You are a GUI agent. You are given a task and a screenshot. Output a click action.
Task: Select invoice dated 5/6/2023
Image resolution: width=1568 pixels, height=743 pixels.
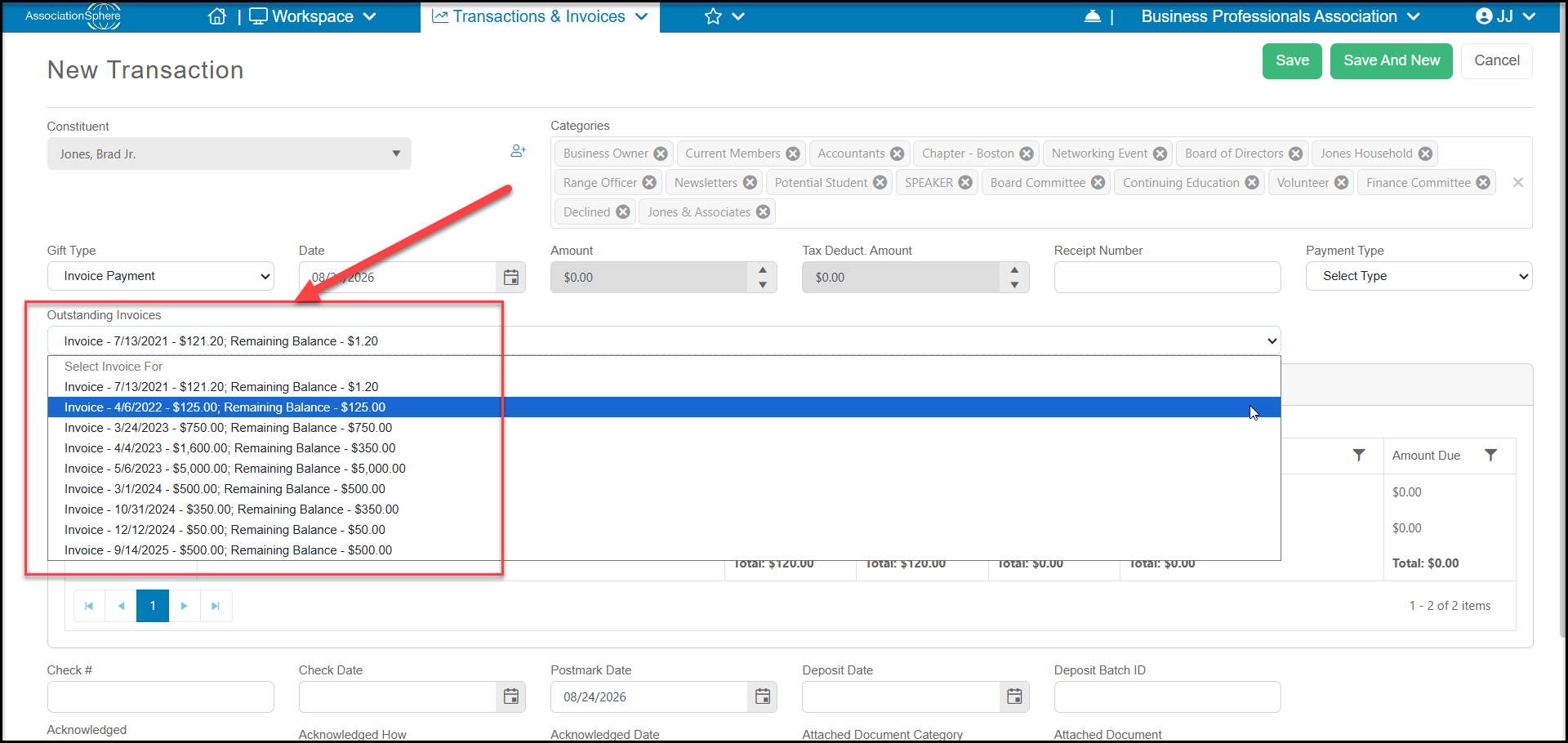click(664, 469)
